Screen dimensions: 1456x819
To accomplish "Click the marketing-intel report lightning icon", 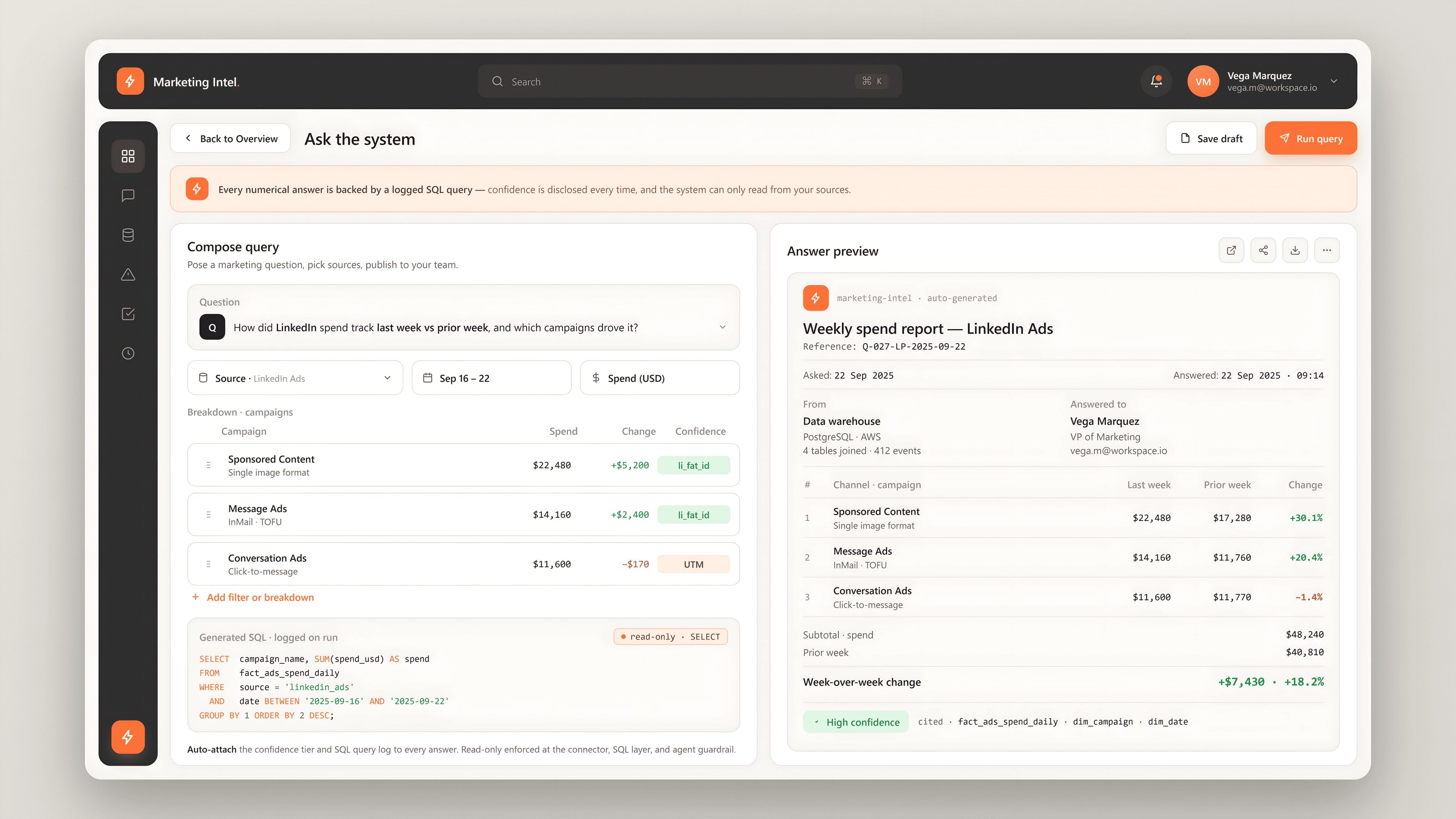I will [816, 298].
